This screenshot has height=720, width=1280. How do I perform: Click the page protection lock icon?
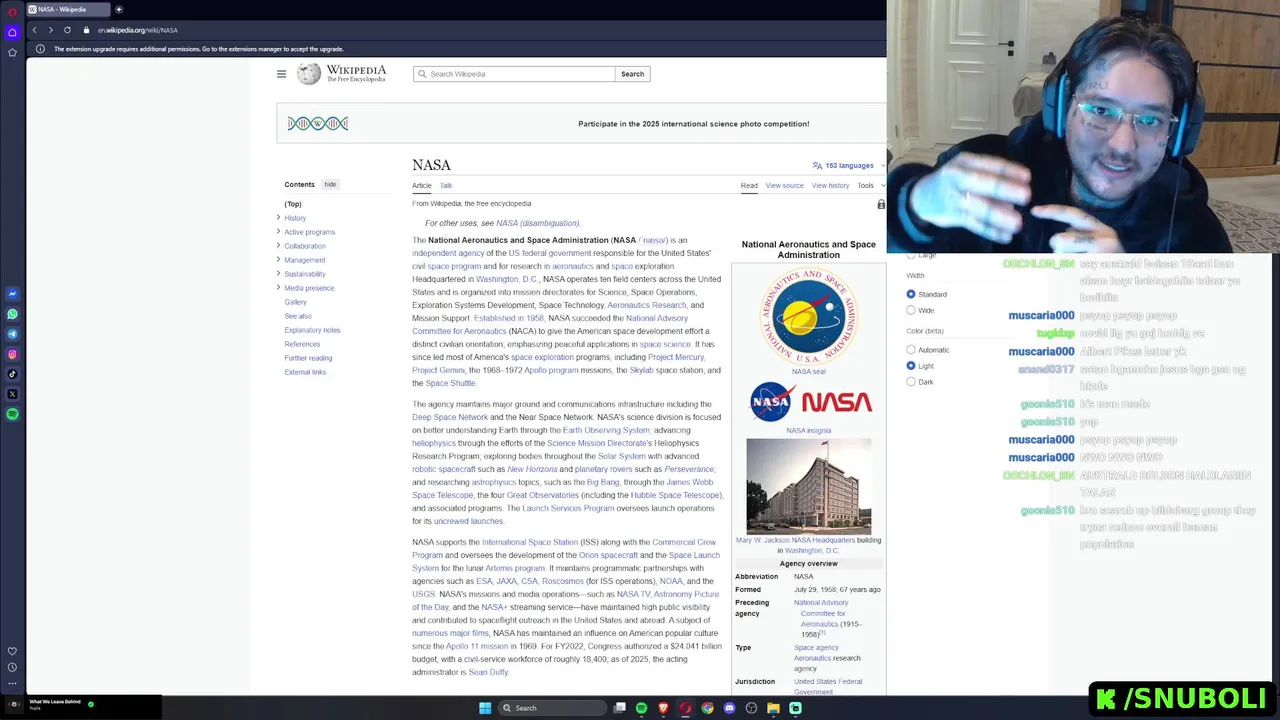coord(881,204)
